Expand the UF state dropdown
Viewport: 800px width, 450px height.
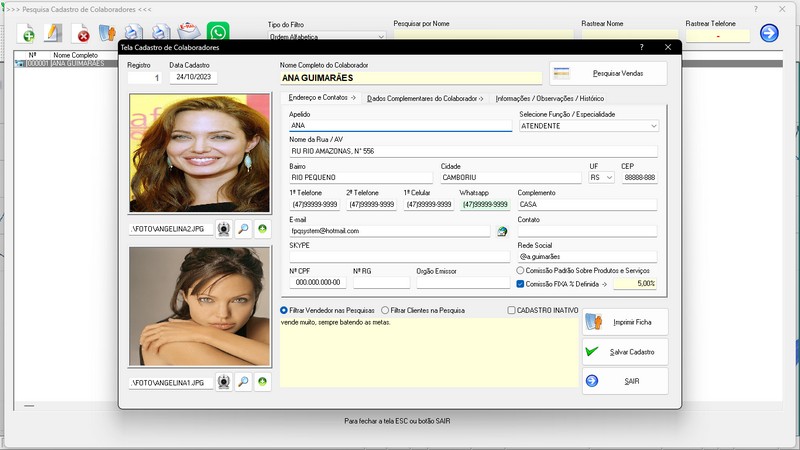click(610, 177)
